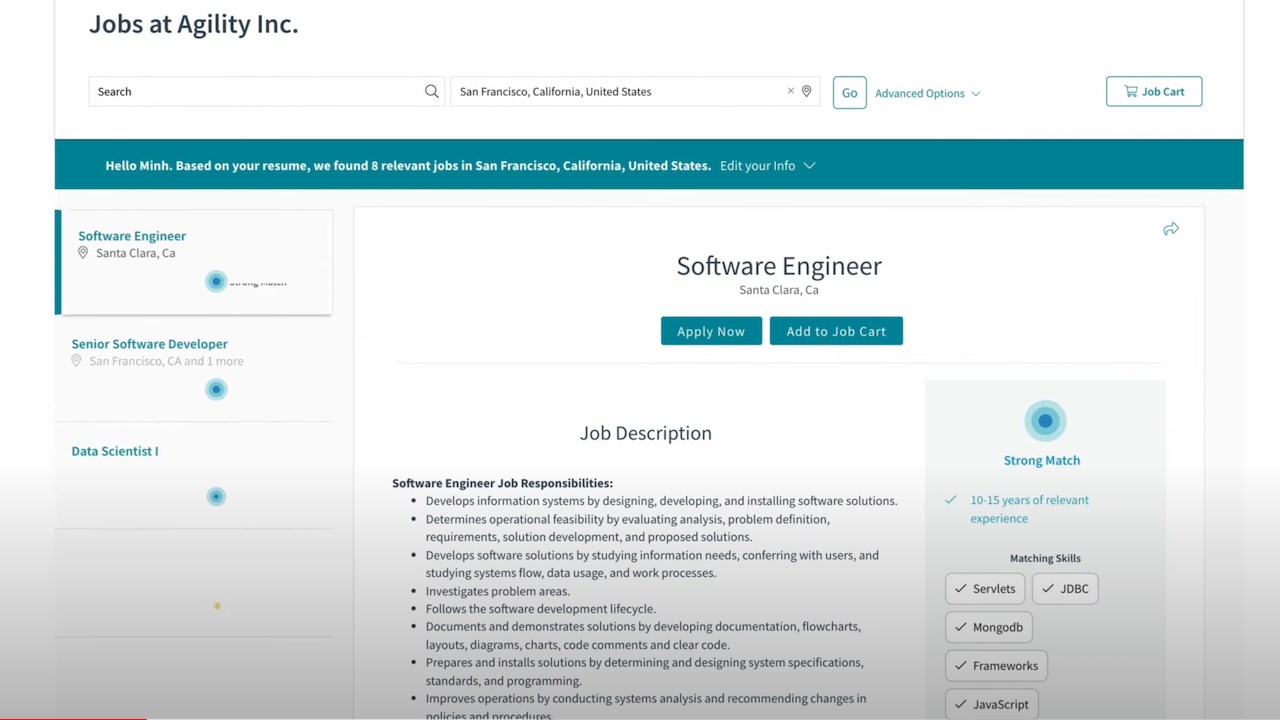Click the search magnifier icon
This screenshot has width=1280, height=720.
click(431, 91)
